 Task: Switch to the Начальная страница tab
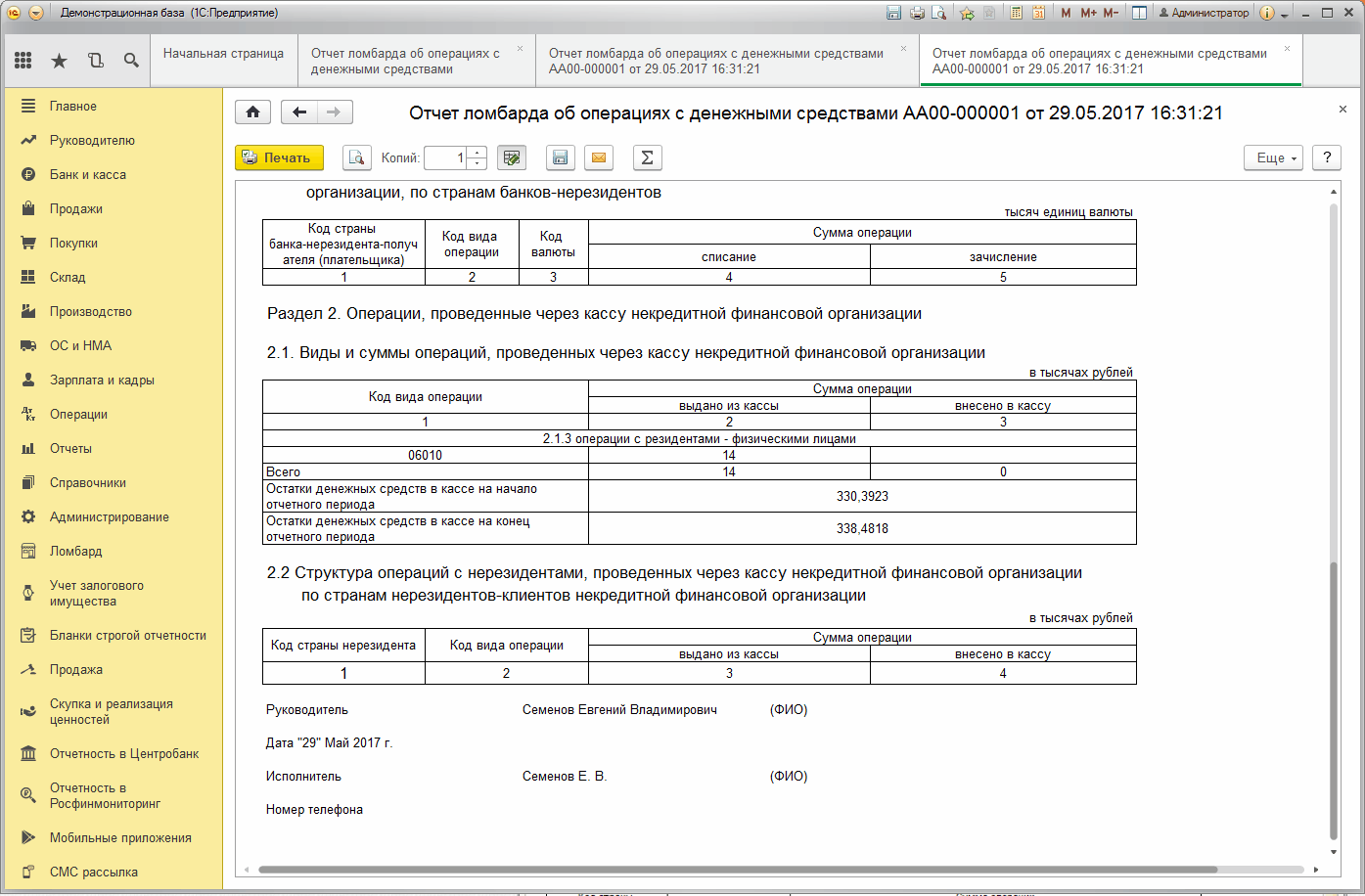pyautogui.click(x=223, y=54)
